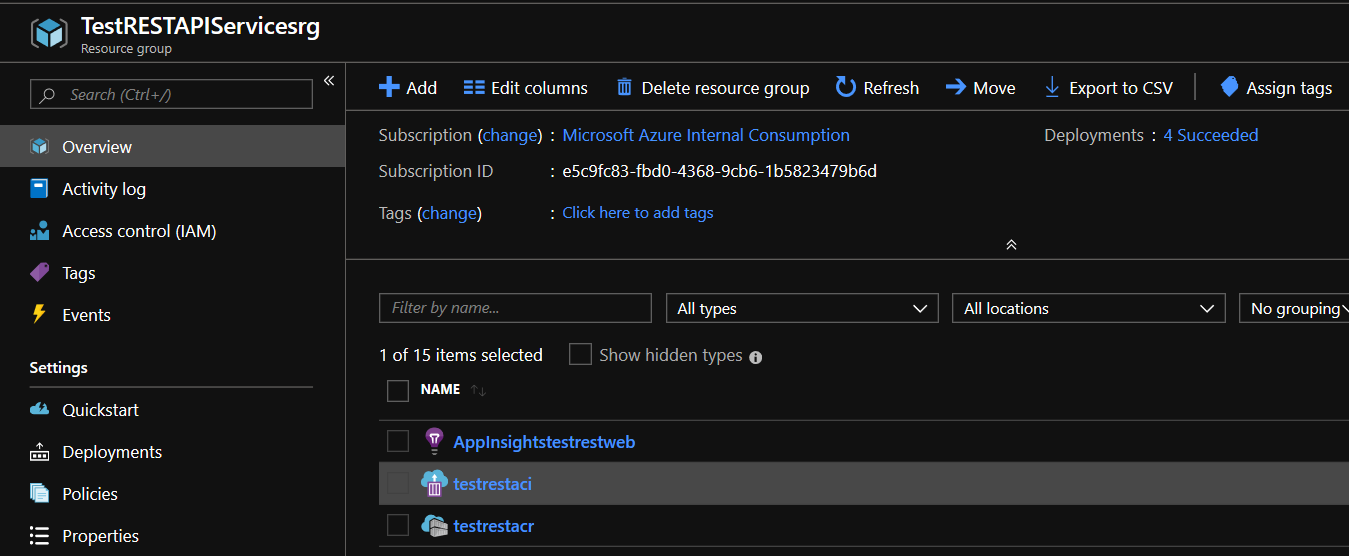Click the NAME column sort arrows
Image resolution: width=1349 pixels, height=556 pixels.
(478, 390)
